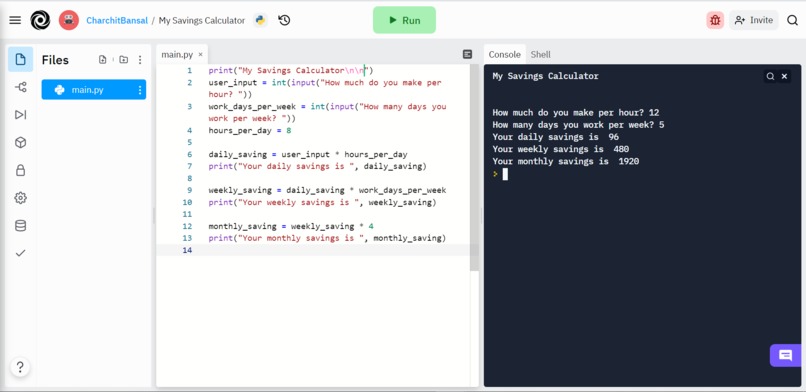806x392 pixels.
Task: Click the Files panel heading
Action: [x=55, y=60]
